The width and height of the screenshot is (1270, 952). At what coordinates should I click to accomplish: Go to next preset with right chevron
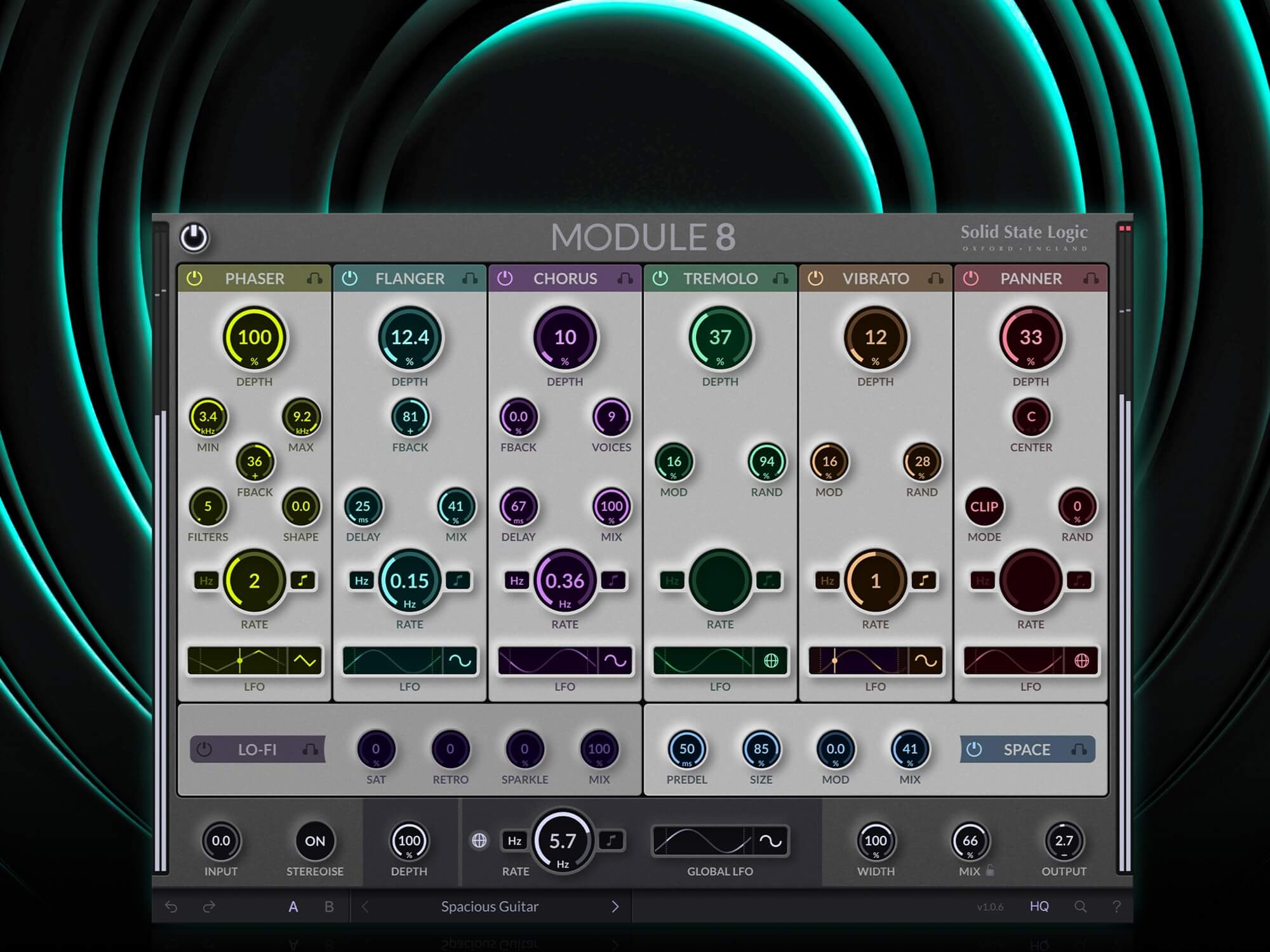coord(615,907)
